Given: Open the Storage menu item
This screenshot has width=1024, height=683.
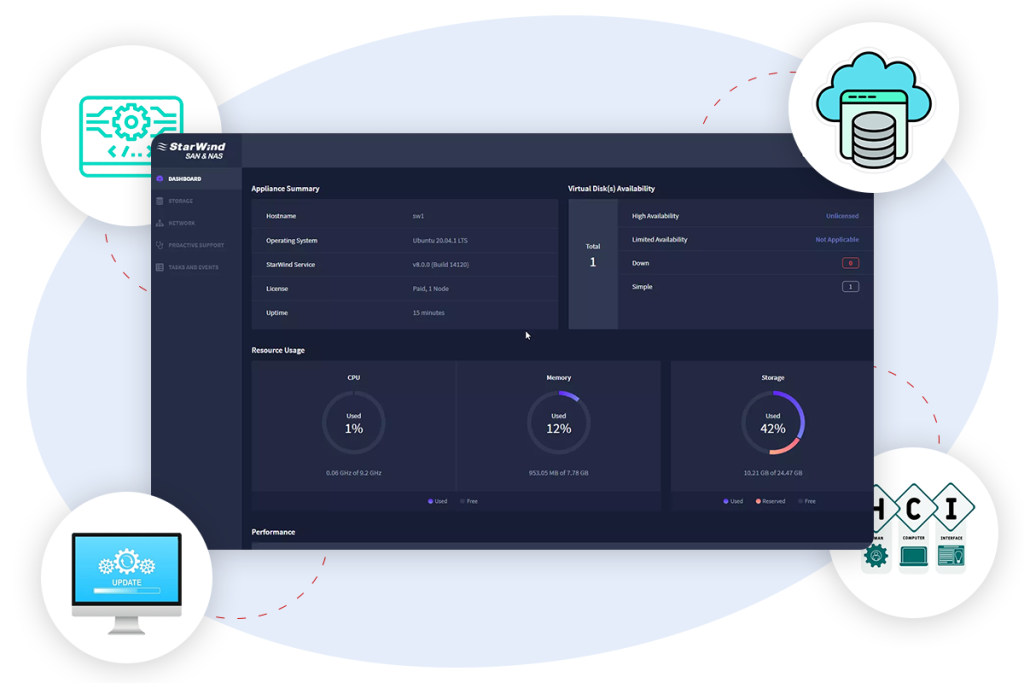Looking at the screenshot, I should click(181, 201).
